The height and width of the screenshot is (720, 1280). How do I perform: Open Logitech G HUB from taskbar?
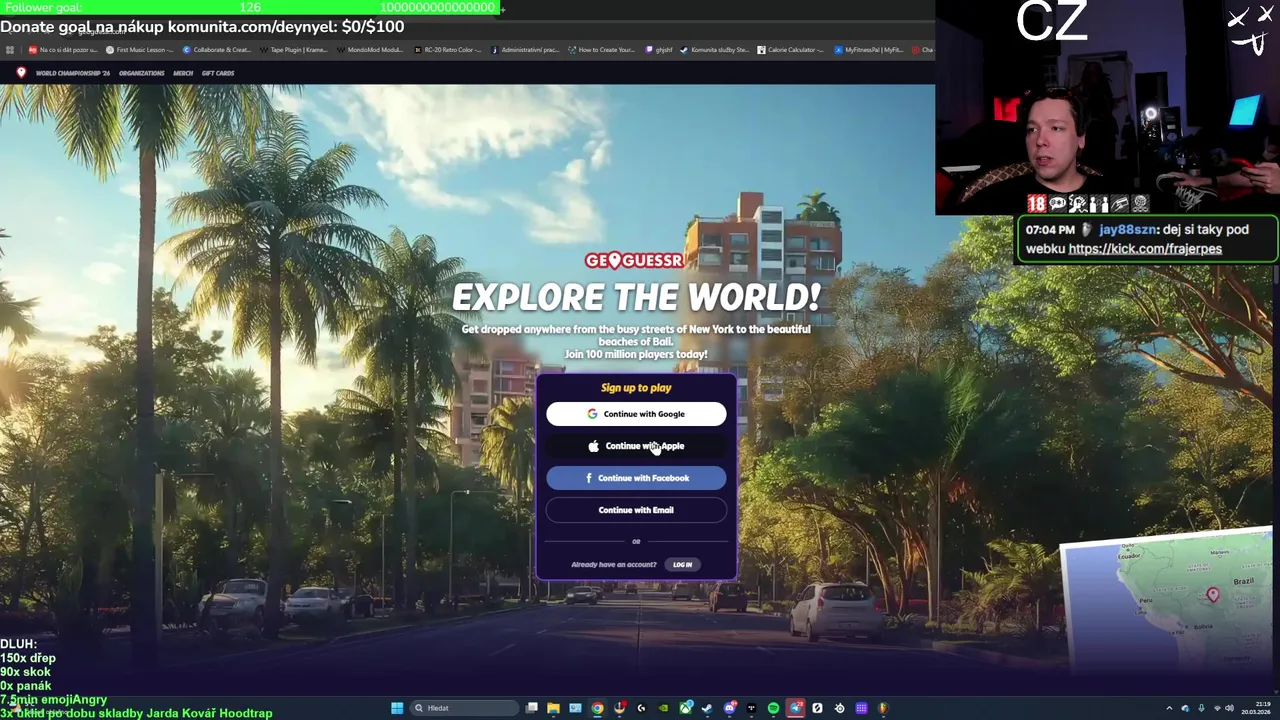641,708
